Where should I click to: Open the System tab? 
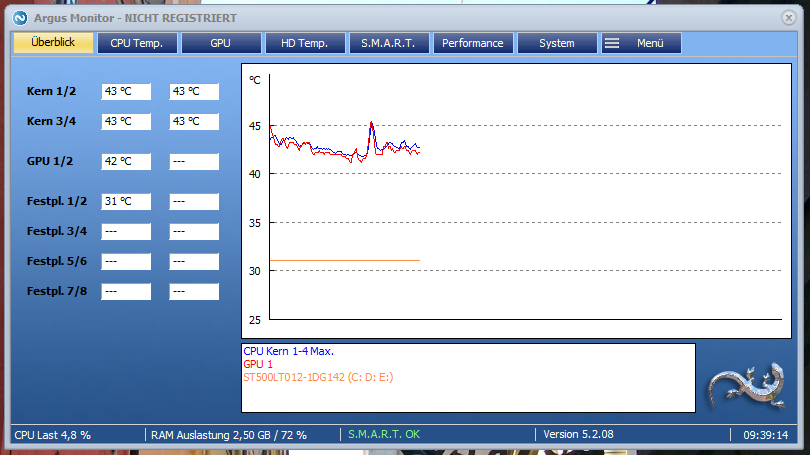pos(557,43)
